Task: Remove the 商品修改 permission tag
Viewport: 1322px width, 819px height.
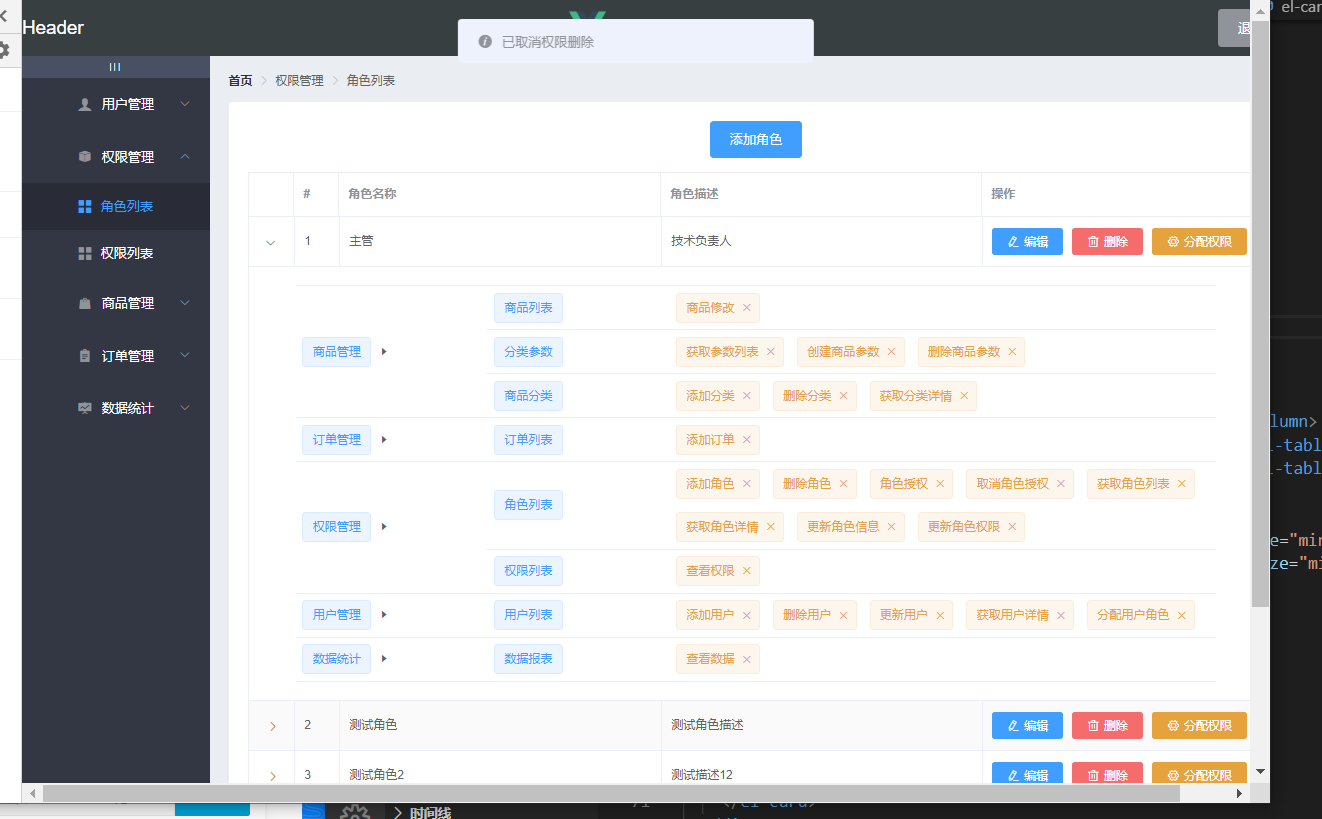Action: (x=746, y=308)
